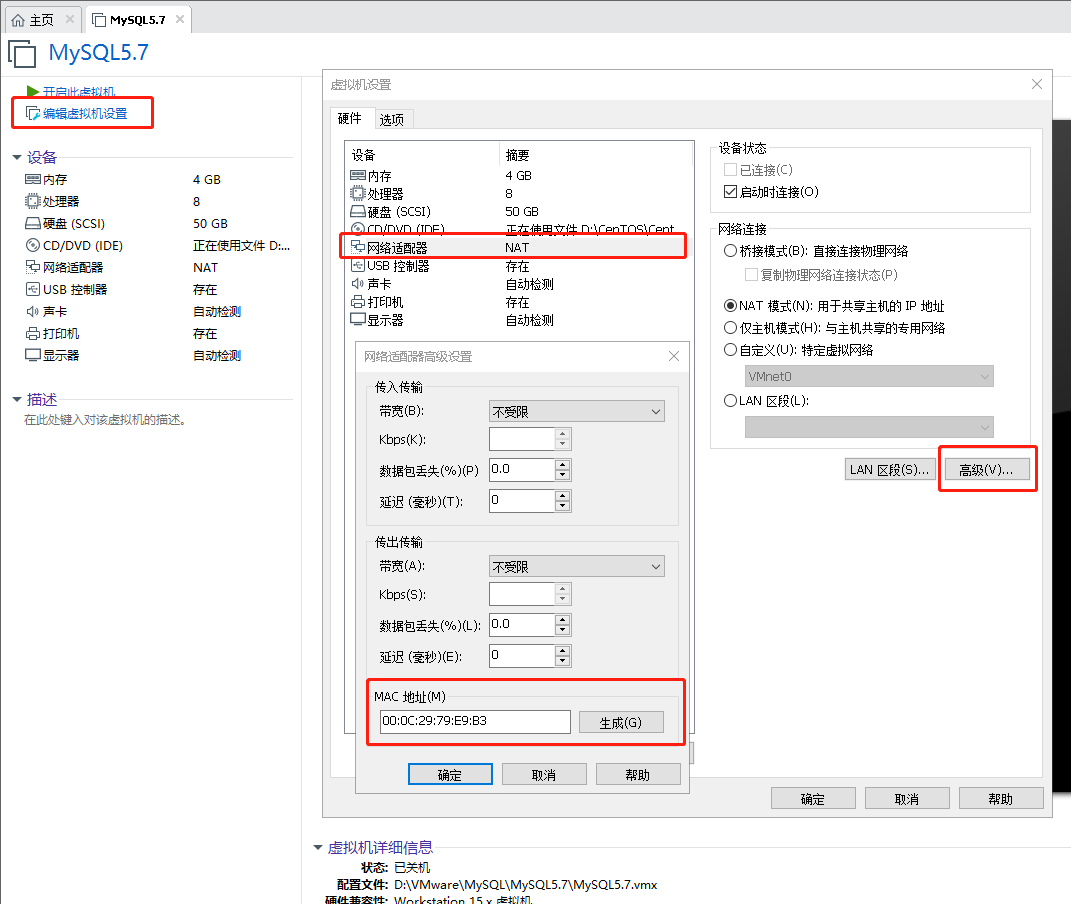The image size is (1071, 904).
Task: Click the display icon in left 设备 list
Action: (32, 355)
